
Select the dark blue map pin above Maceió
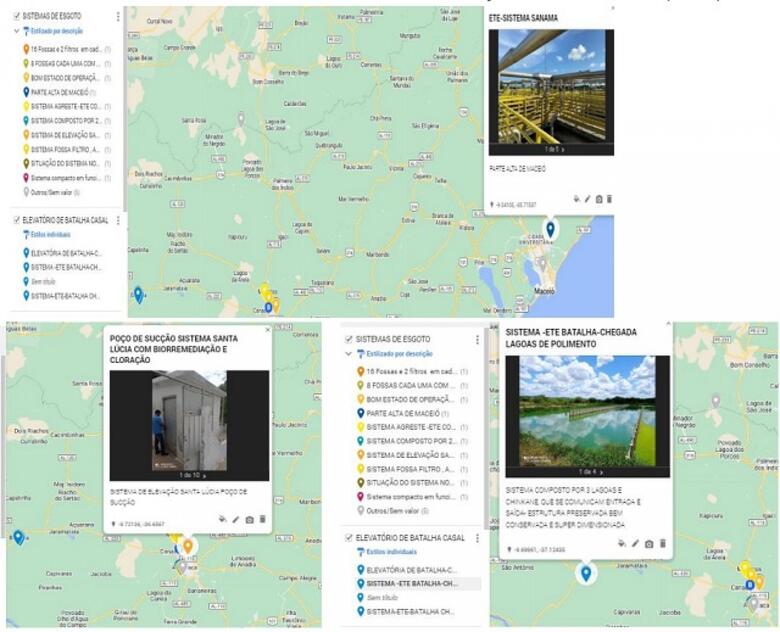tap(550, 231)
